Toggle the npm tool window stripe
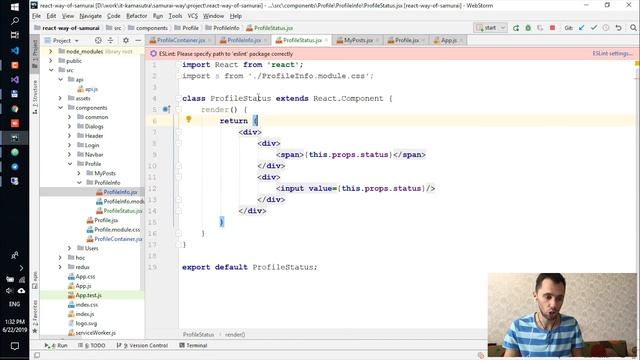Viewport: 640px width, 360px height. [35, 280]
